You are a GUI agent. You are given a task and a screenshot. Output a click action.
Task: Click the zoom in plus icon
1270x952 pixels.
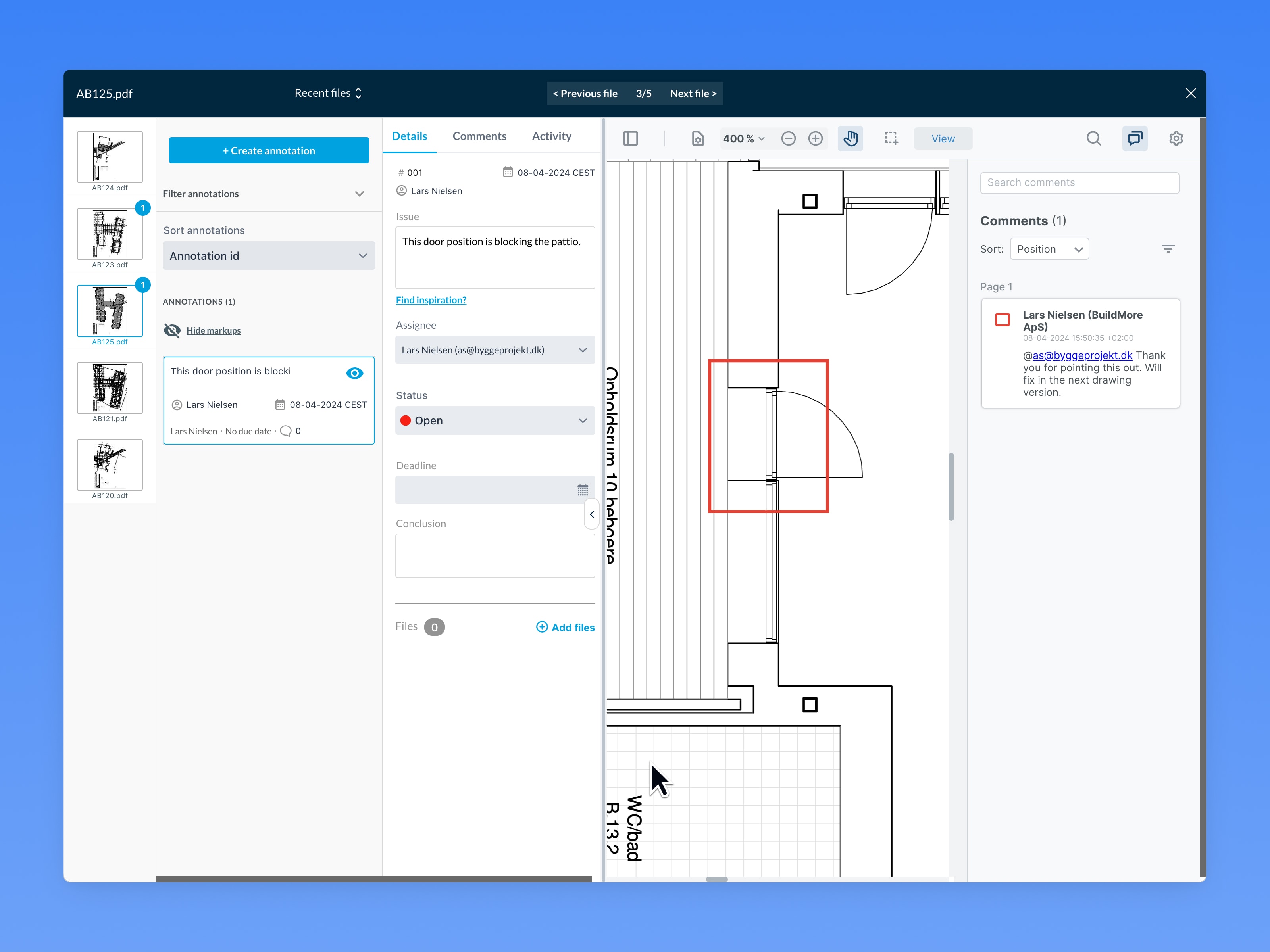(815, 138)
